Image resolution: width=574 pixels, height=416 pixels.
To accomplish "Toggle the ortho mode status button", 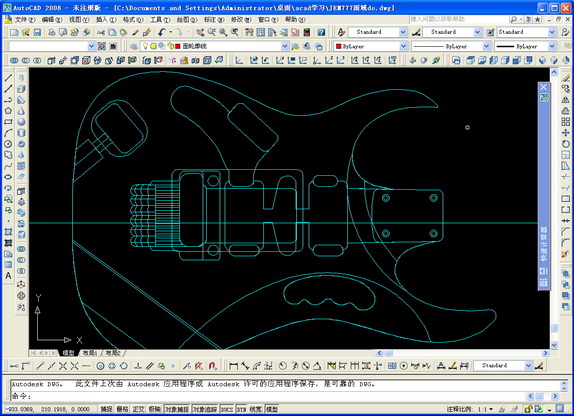I will pyautogui.click(x=138, y=409).
